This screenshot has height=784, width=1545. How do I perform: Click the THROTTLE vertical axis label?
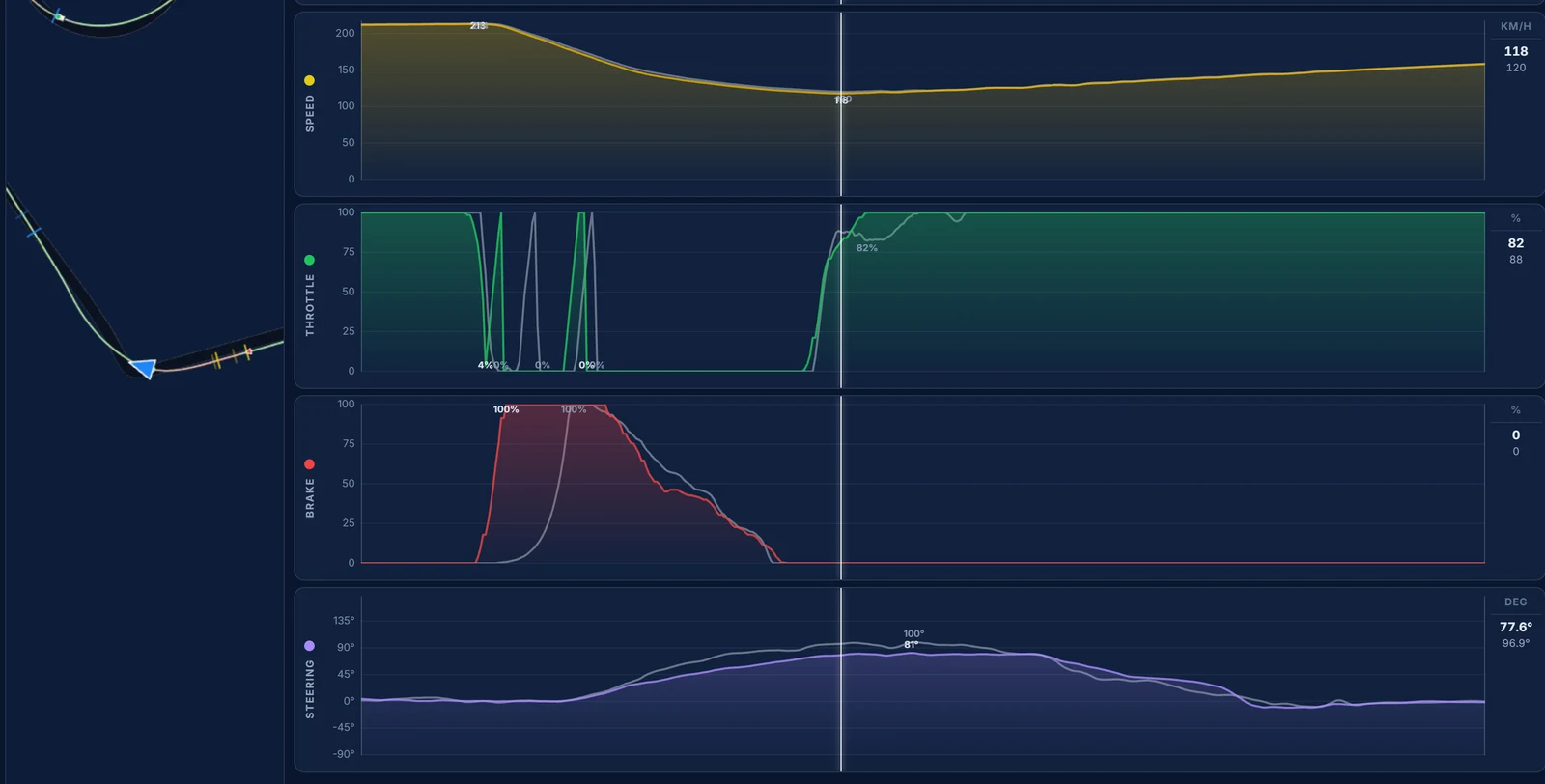pos(310,305)
